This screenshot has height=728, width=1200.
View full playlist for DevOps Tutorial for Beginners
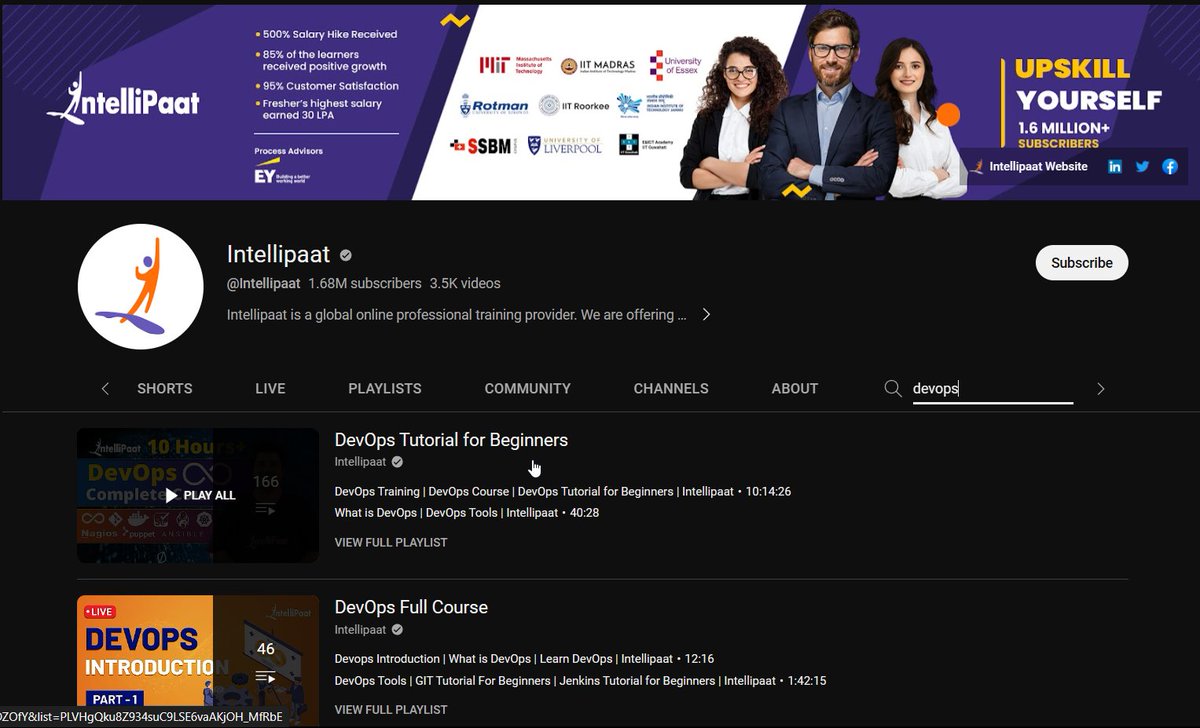pyautogui.click(x=391, y=542)
